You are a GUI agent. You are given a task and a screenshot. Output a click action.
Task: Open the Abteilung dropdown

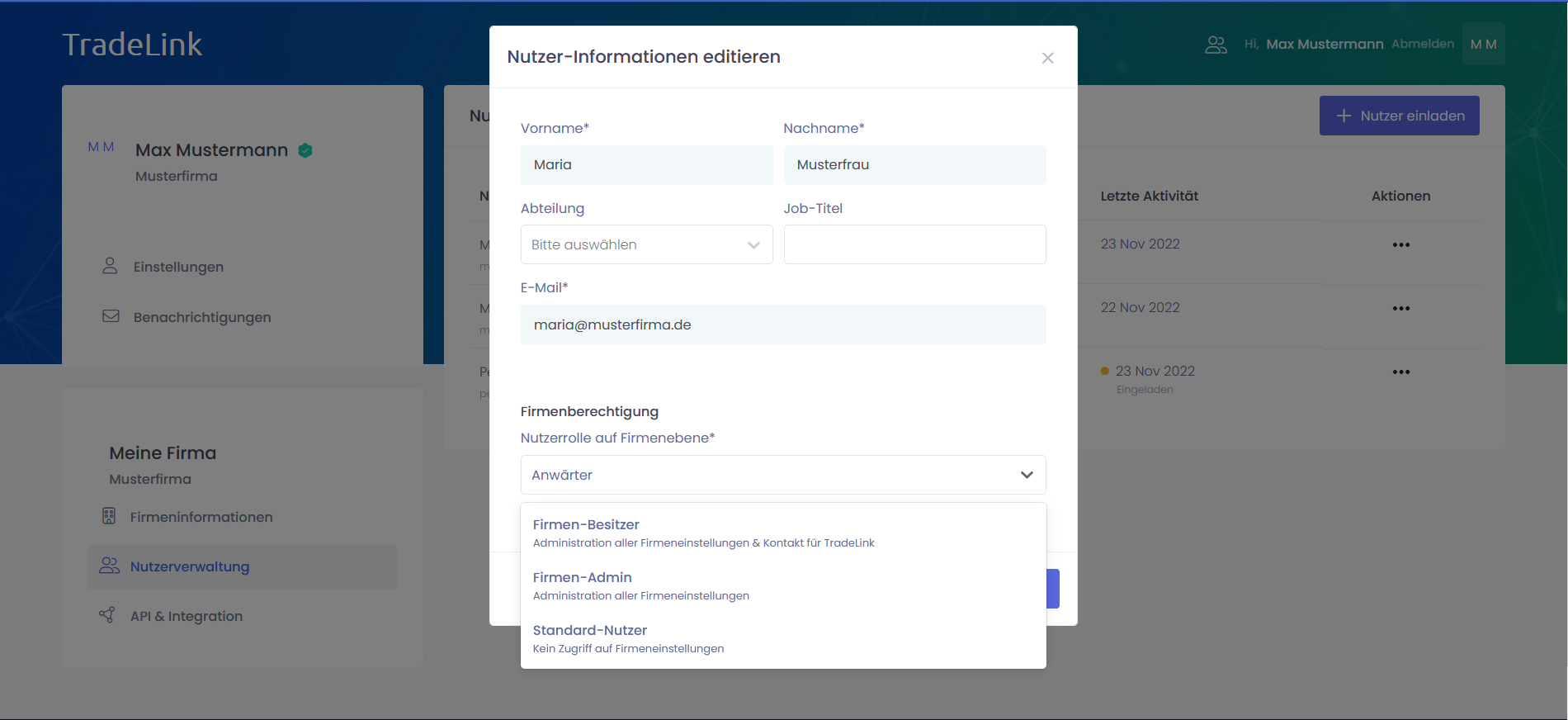(646, 244)
